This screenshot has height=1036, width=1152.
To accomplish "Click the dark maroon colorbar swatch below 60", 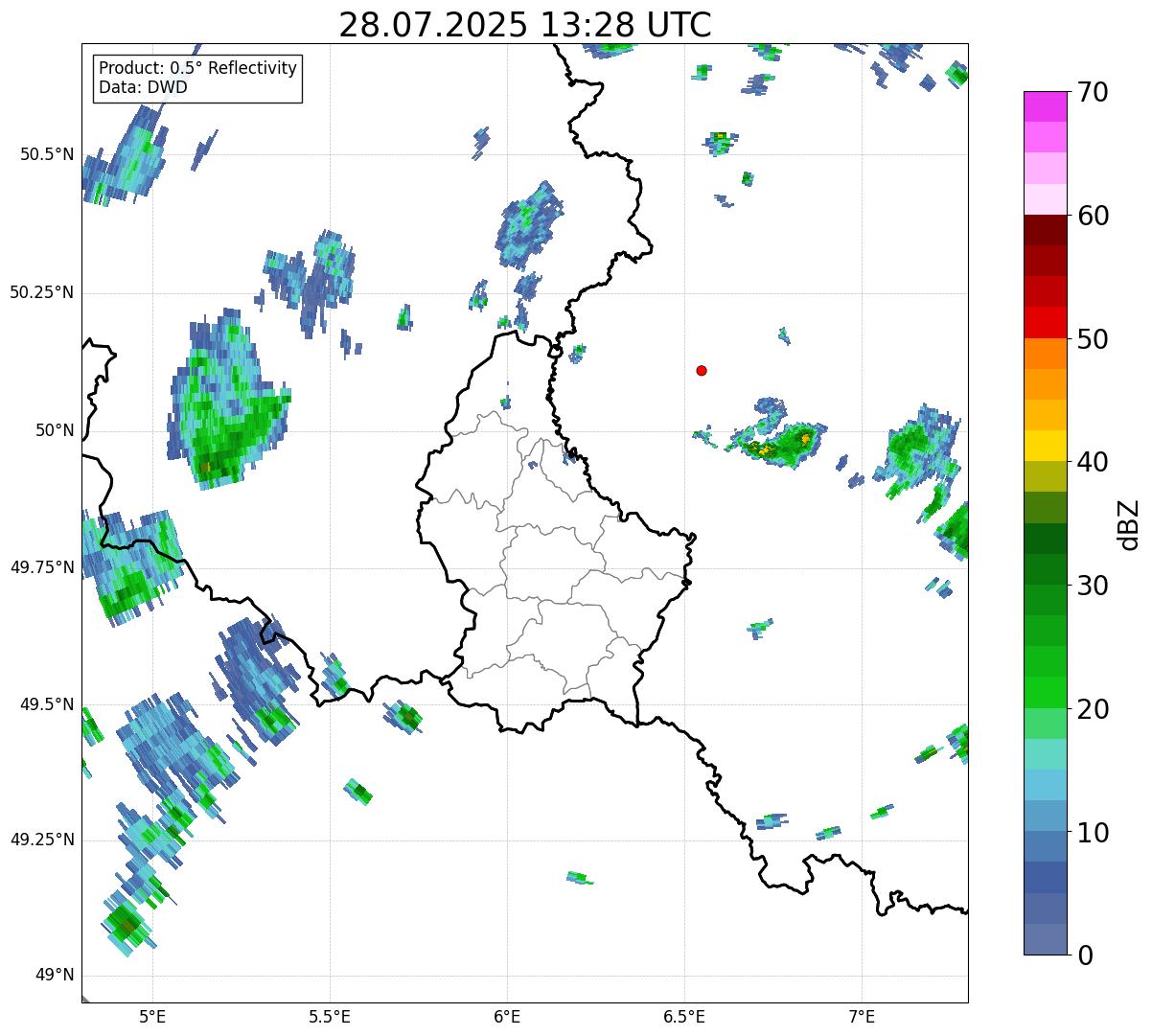I will 1045,230.
